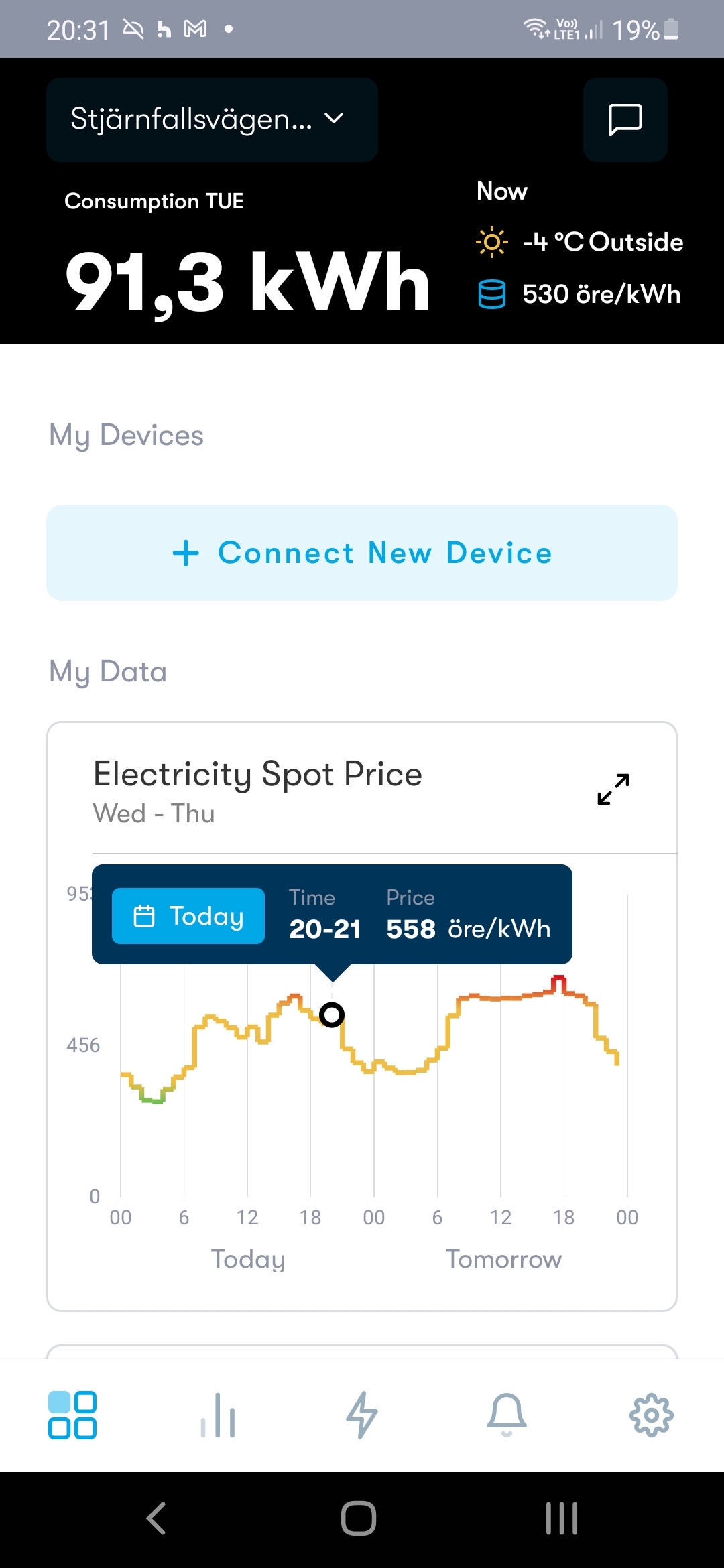724x1568 pixels.
Task: Open the chat message icon
Action: tap(625, 120)
